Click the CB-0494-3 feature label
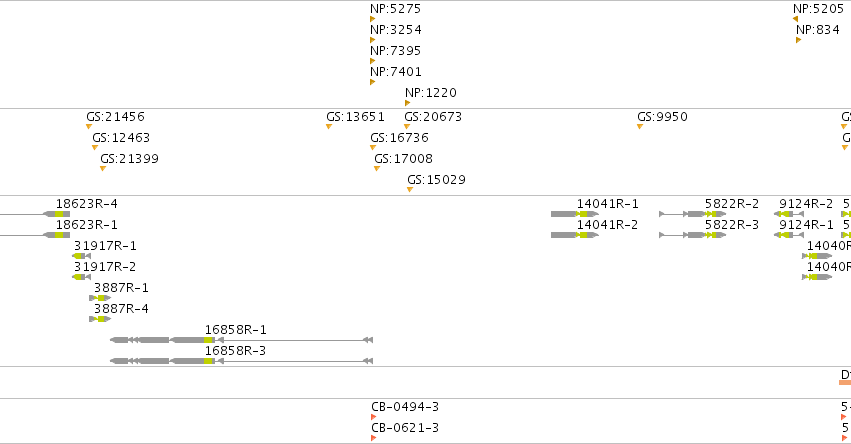The height and width of the screenshot is (444, 851). (405, 407)
